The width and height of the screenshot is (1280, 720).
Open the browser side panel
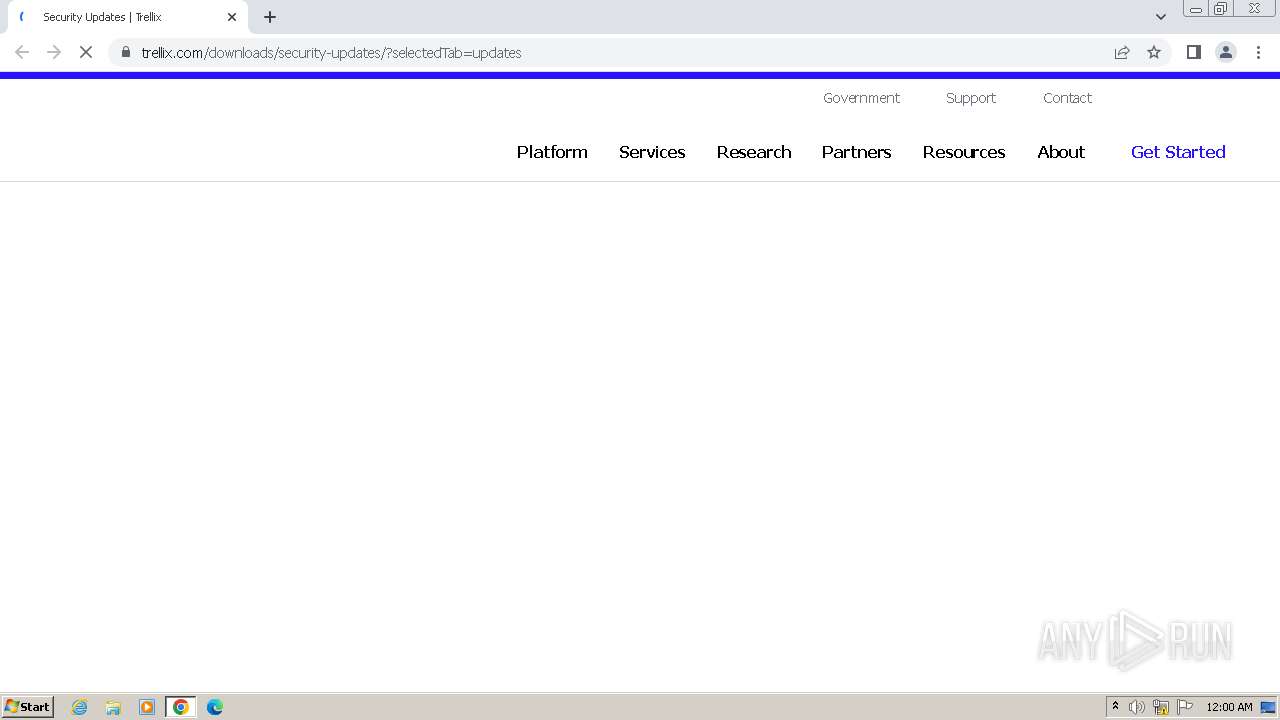click(1194, 52)
